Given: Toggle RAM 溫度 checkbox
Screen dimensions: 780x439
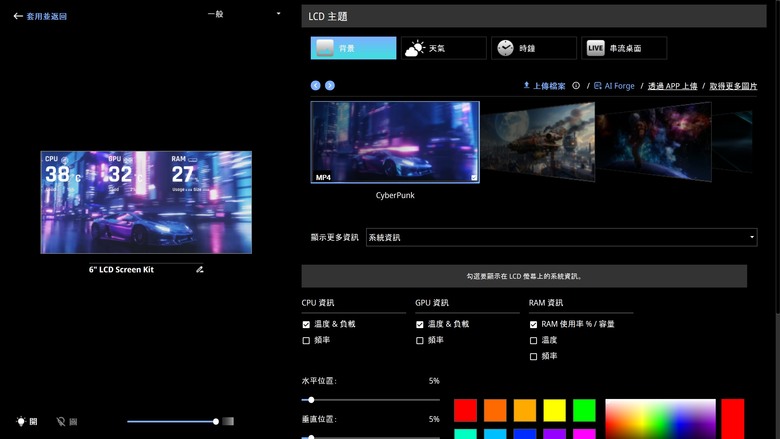Looking at the screenshot, I should (533, 341).
